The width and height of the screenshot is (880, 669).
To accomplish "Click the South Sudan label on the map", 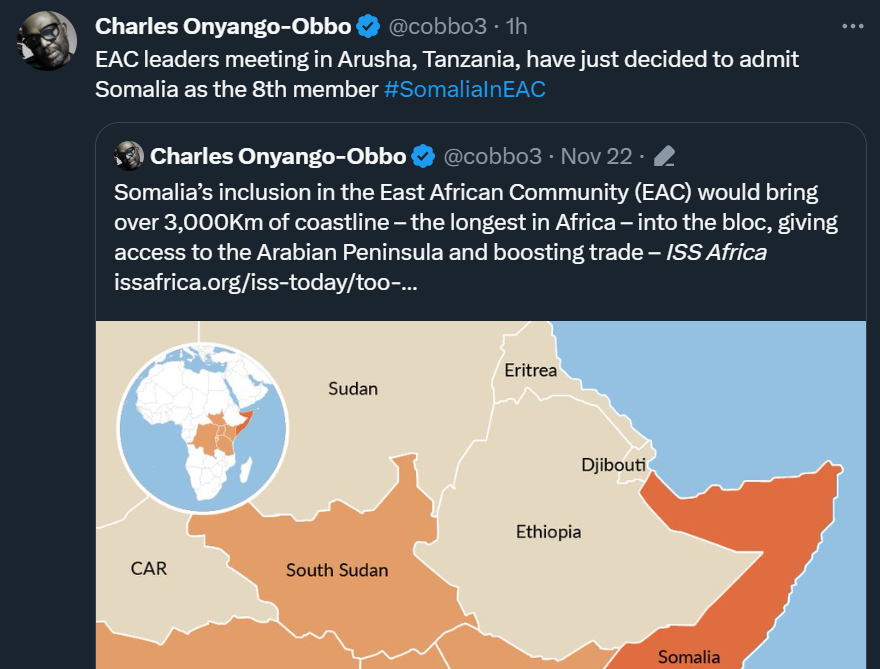I will (x=337, y=570).
